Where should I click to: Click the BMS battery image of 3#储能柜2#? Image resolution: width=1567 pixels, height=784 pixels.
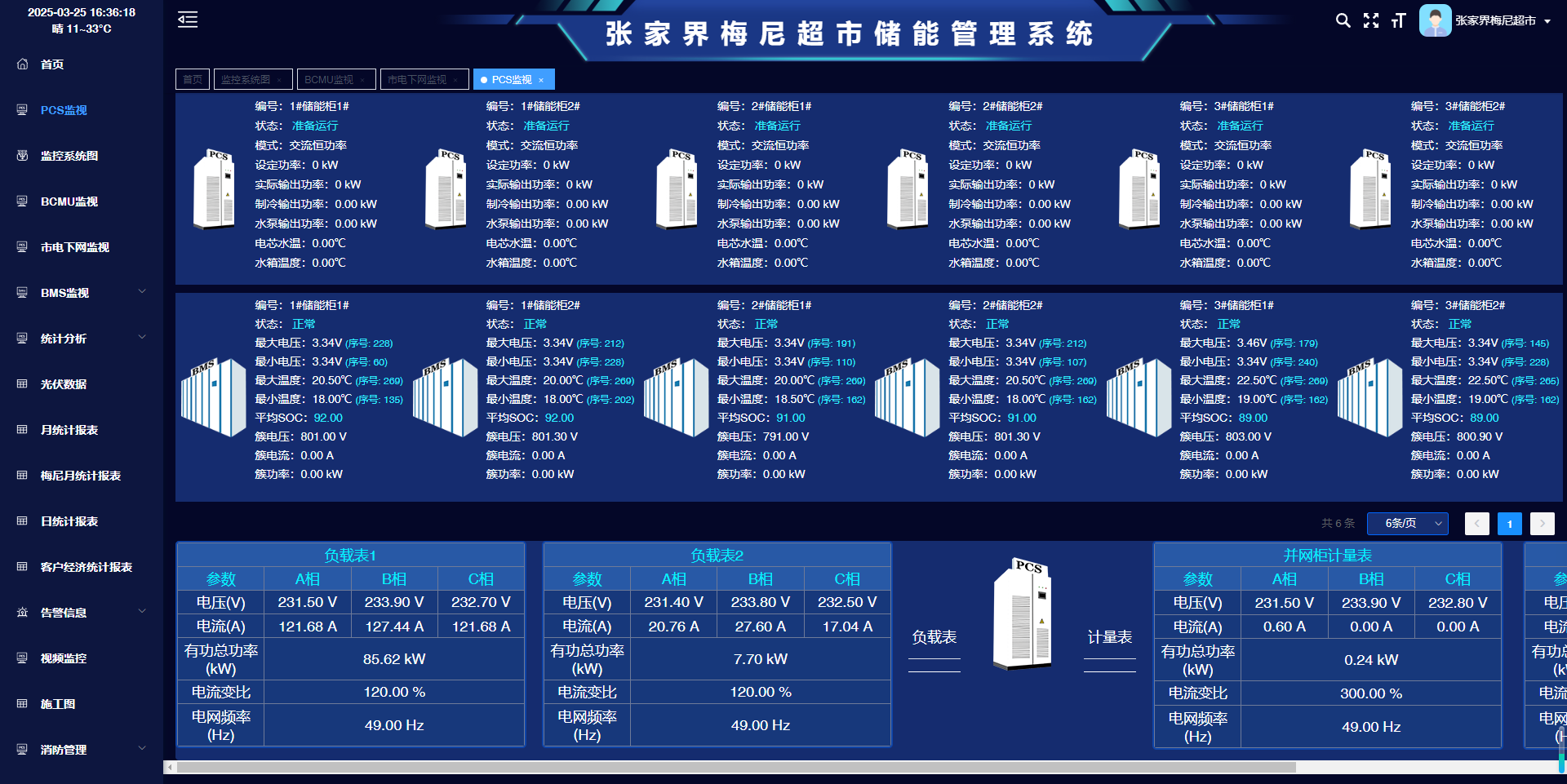pyautogui.click(x=1369, y=397)
